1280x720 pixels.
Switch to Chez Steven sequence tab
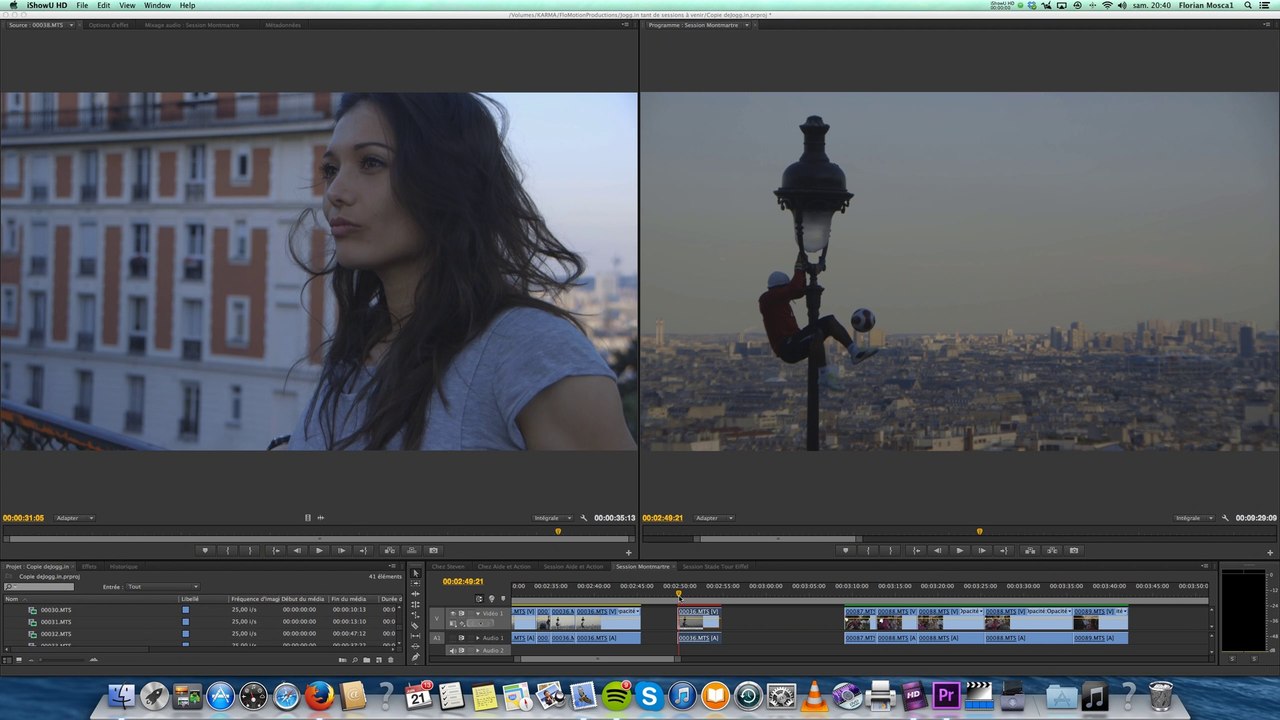(448, 567)
